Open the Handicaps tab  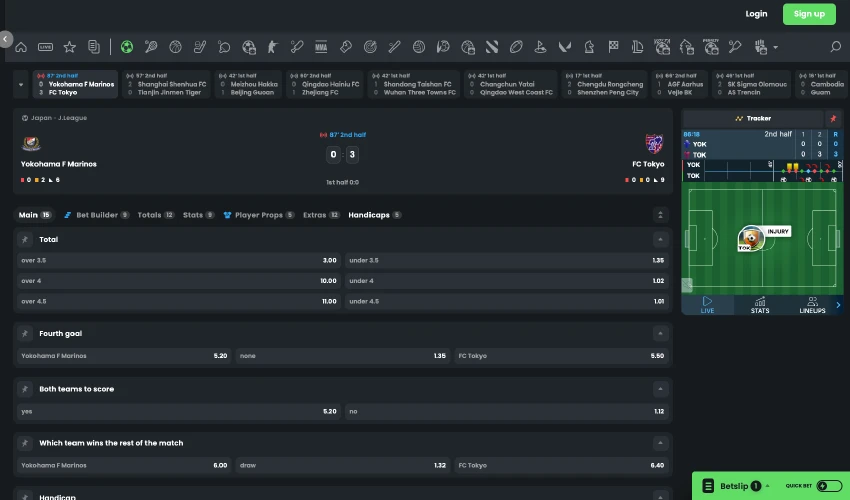point(375,215)
